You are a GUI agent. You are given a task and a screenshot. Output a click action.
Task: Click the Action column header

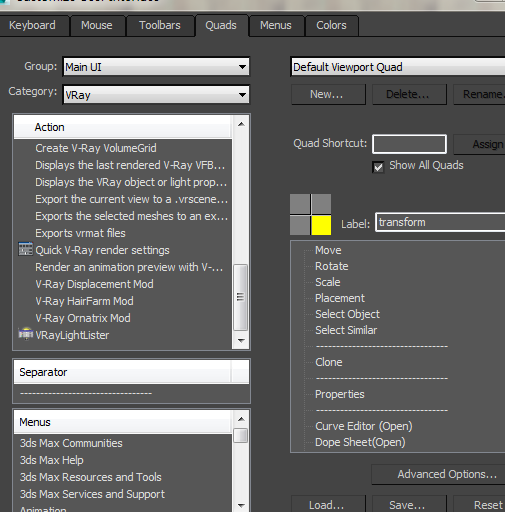[123, 127]
